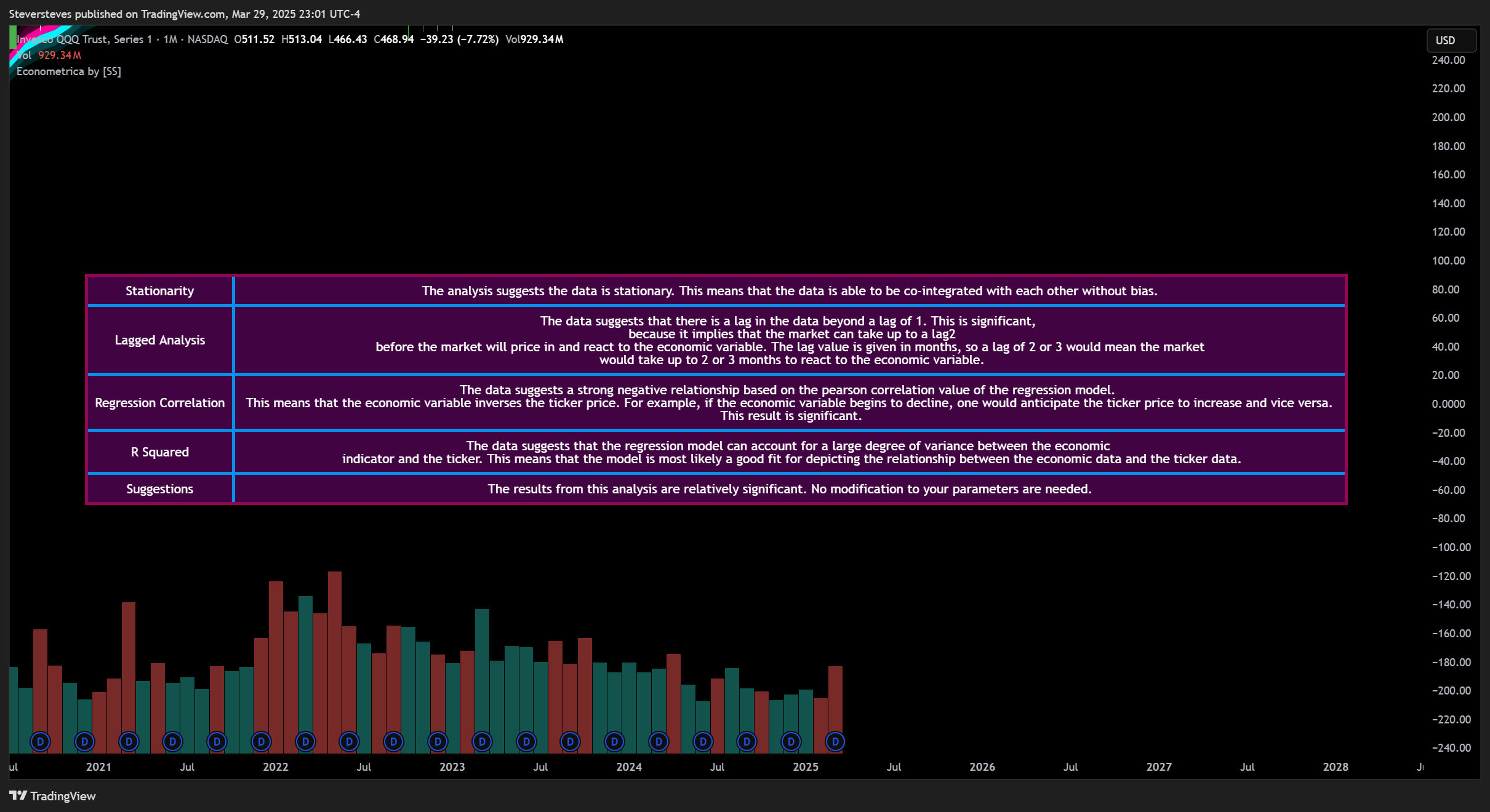This screenshot has width=1490, height=812.
Task: Open the June 2022 dividend D marker
Action: click(349, 742)
